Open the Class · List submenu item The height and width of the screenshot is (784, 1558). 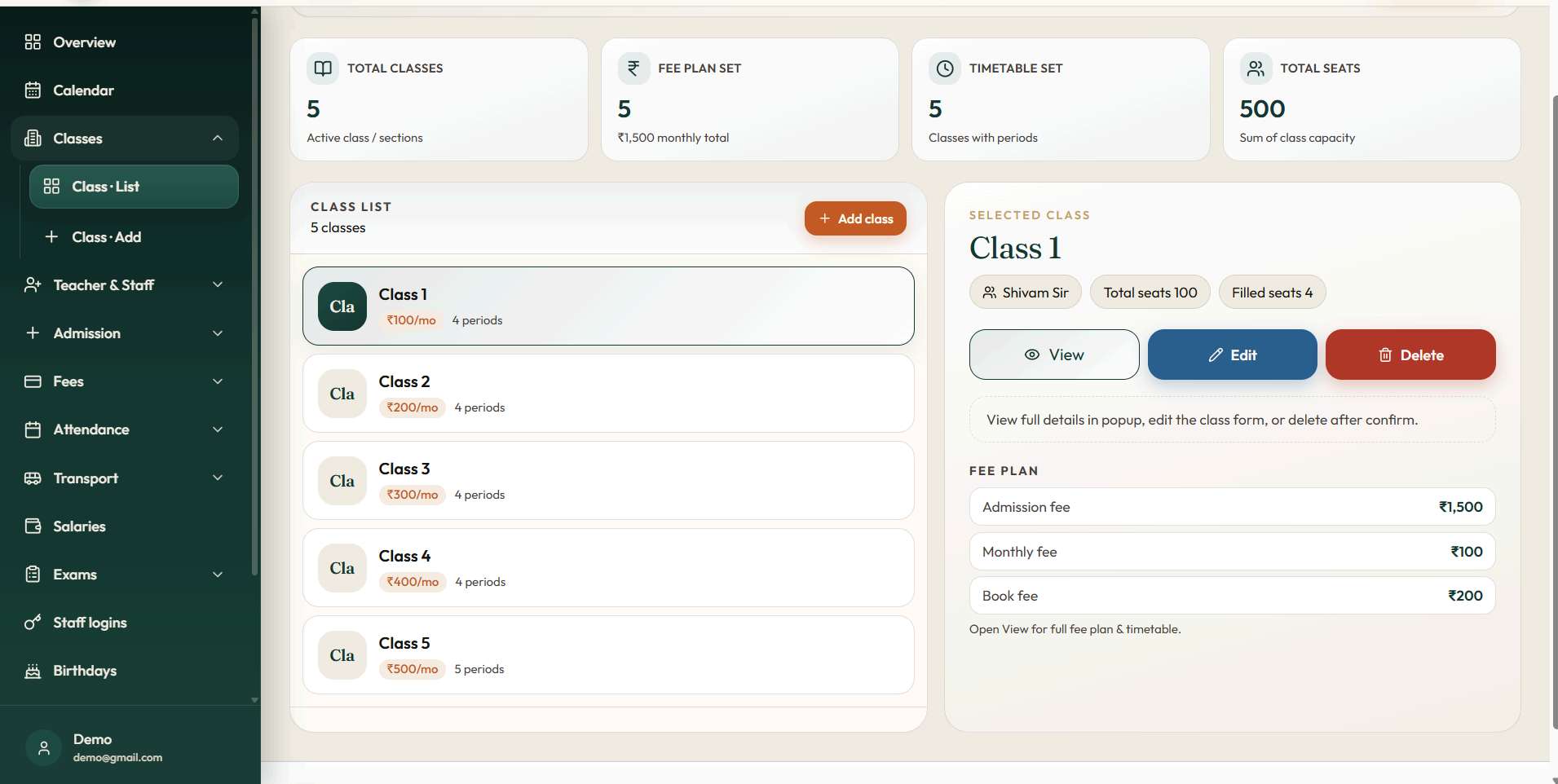pos(134,187)
